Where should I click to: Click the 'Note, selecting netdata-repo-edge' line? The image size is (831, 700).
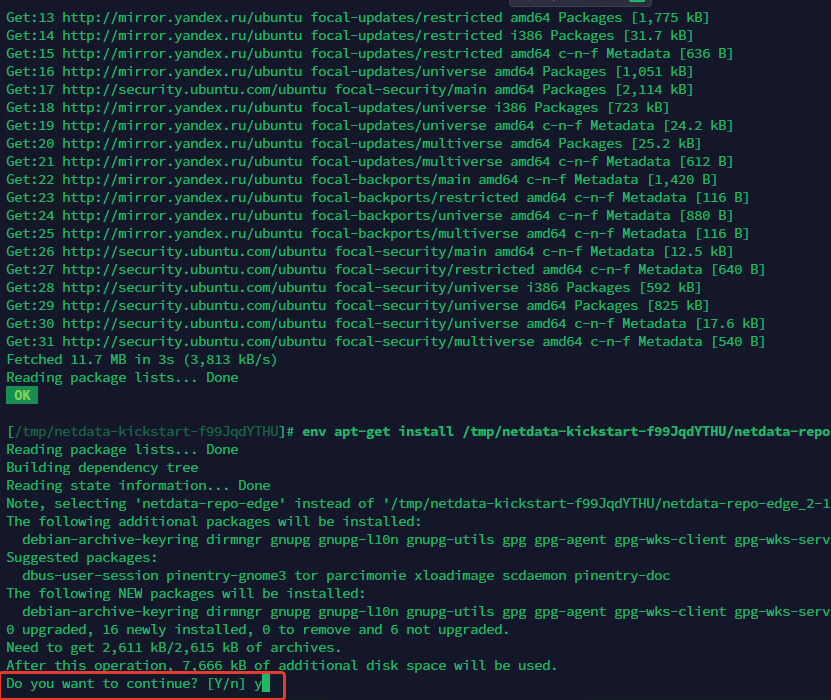(418, 503)
